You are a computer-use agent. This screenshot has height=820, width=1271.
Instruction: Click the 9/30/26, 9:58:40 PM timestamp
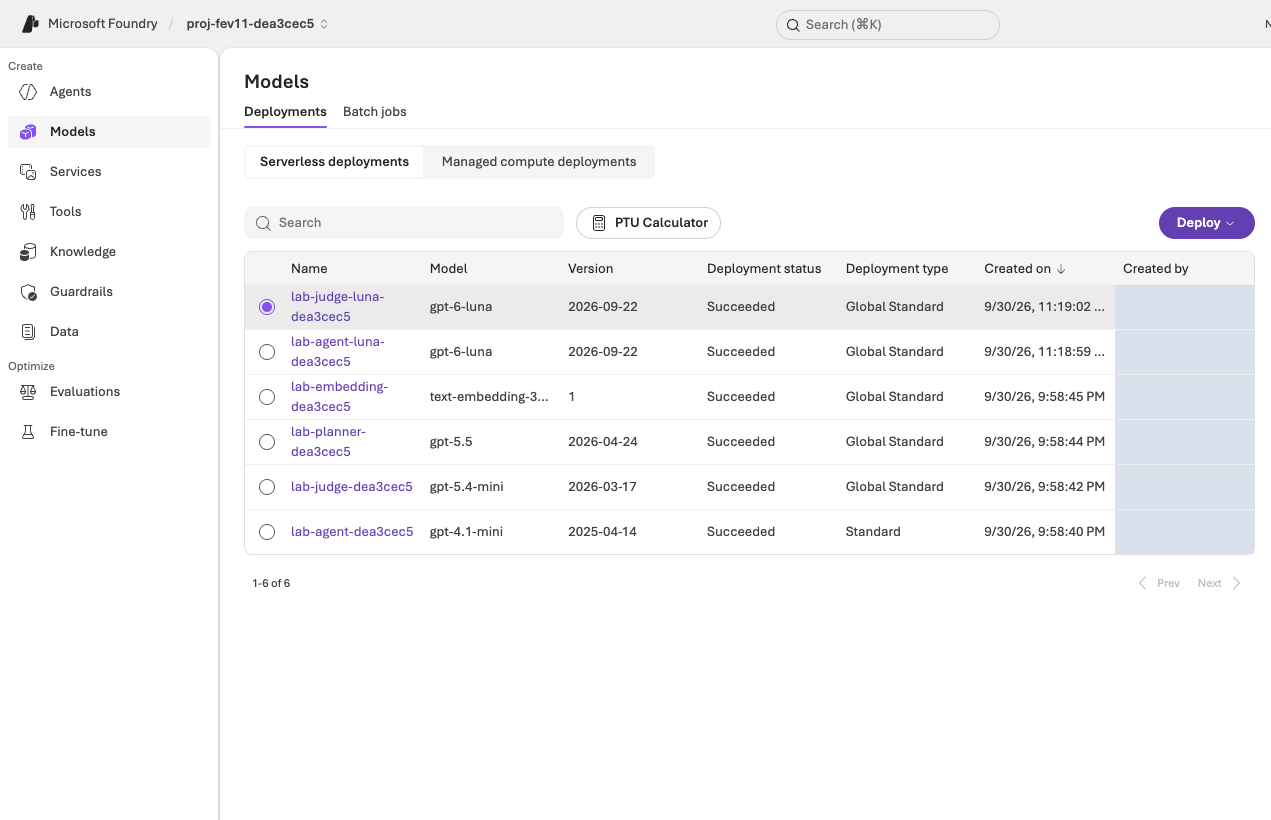(x=1044, y=532)
